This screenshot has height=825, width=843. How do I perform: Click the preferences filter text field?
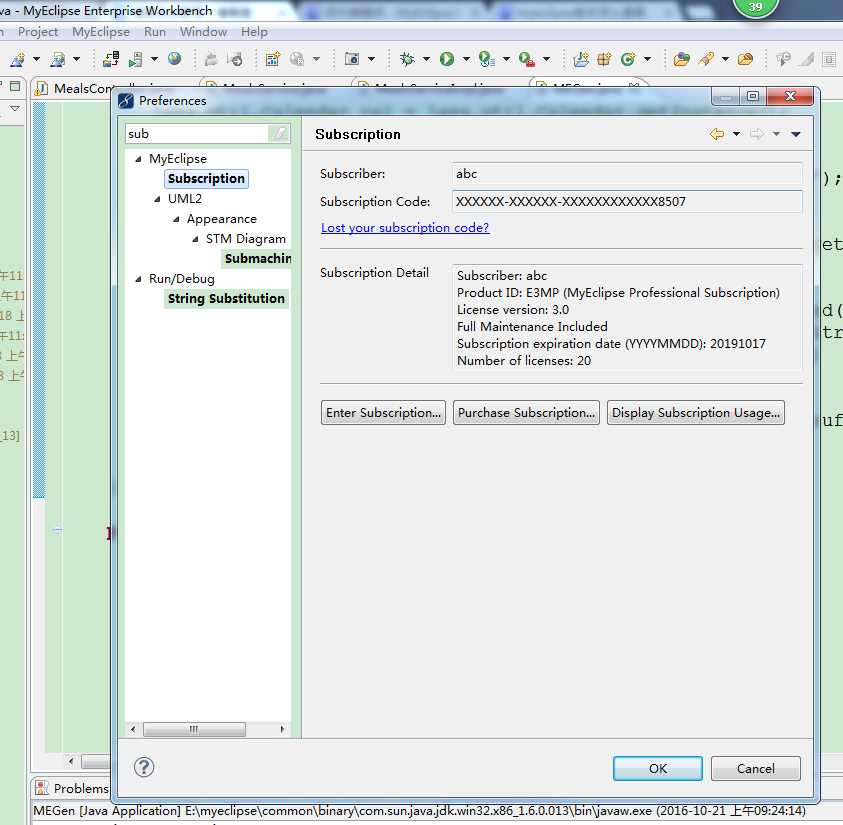click(x=197, y=133)
